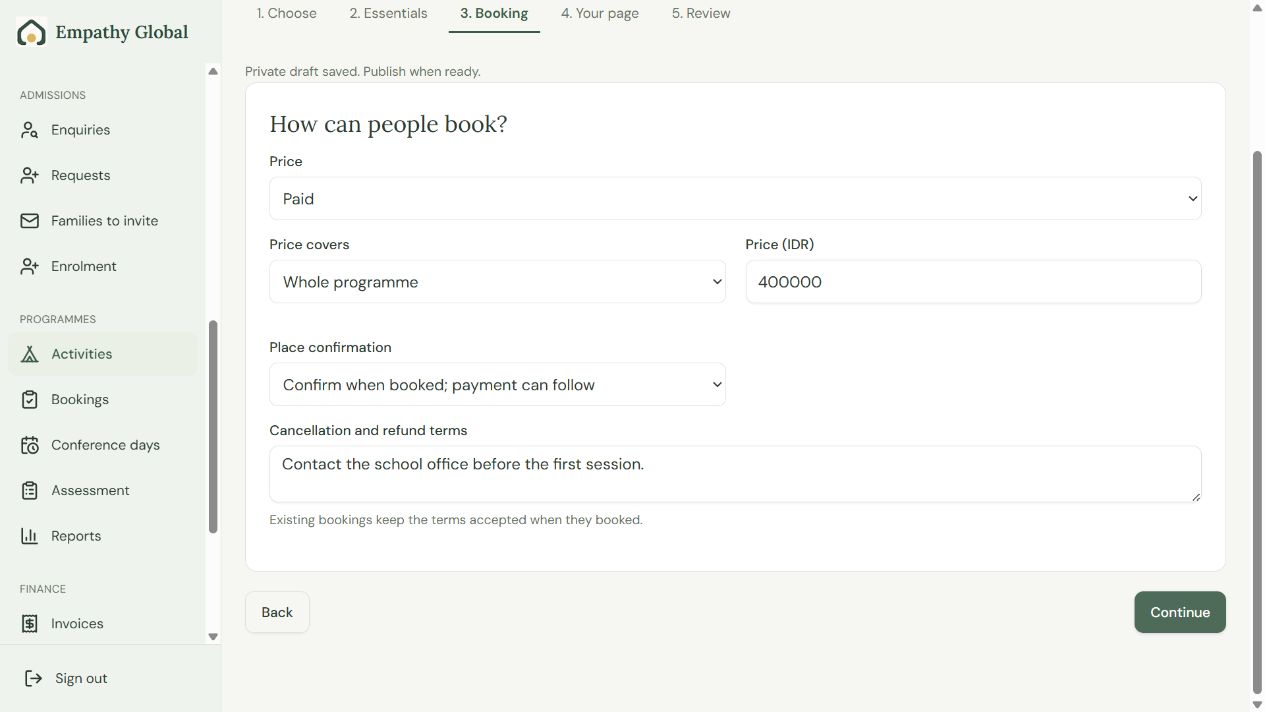This screenshot has width=1265, height=712.
Task: Open the Bookings sidebar link
Action: (x=103, y=400)
